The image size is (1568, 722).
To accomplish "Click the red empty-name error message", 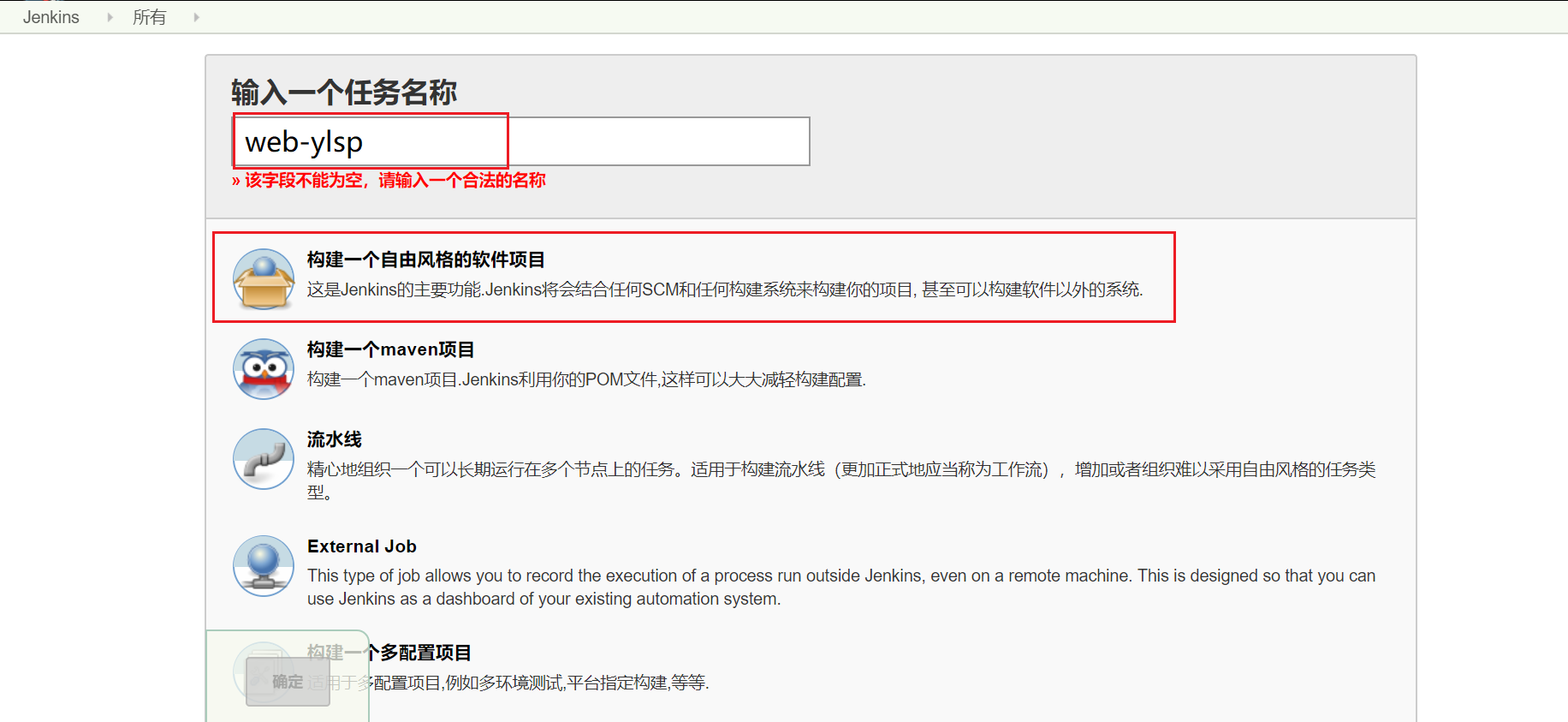I will tap(389, 180).
